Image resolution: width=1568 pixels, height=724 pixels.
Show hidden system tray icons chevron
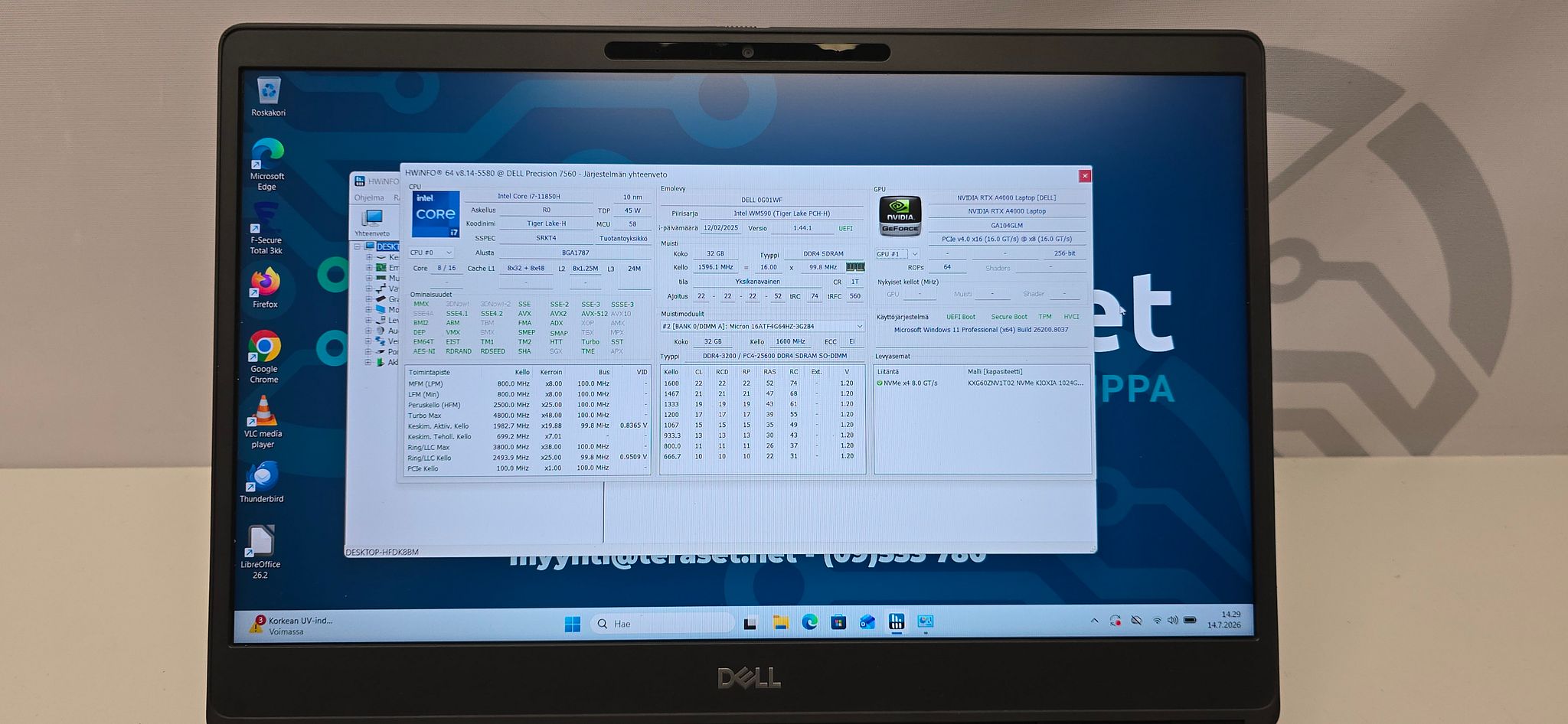(1094, 621)
